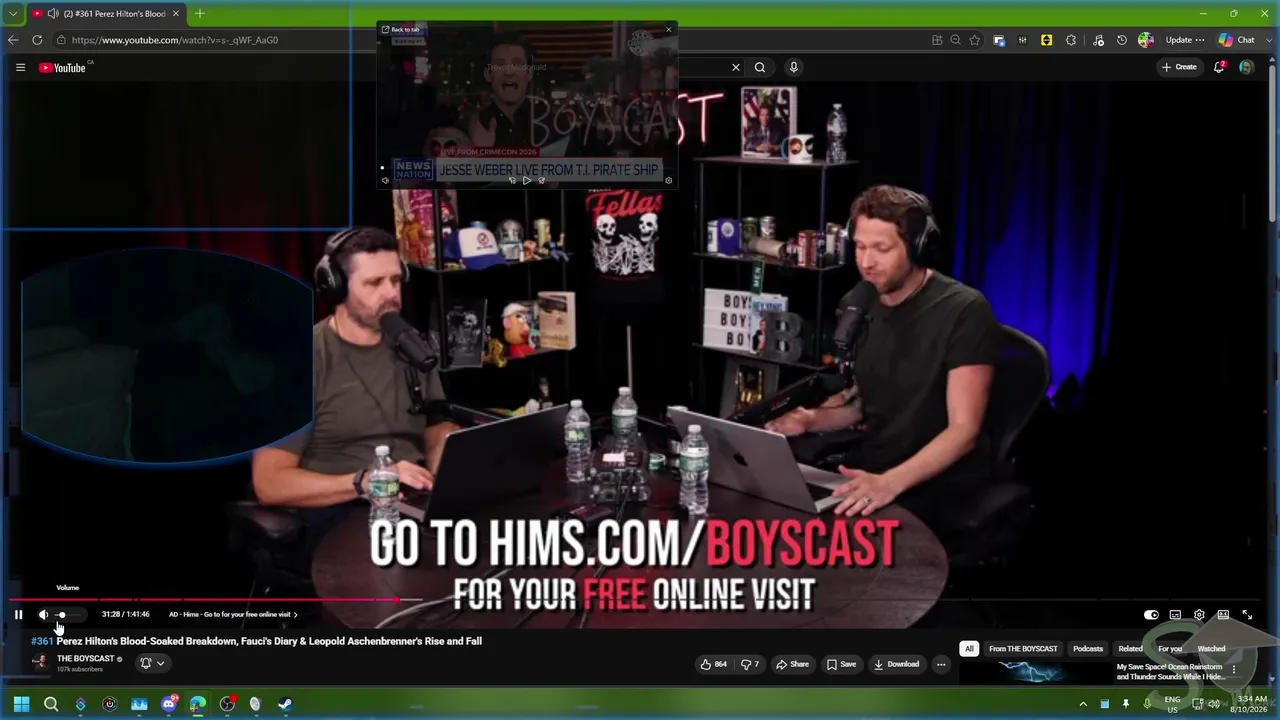Open the Ocean Rainstorm video thumbnail
This screenshot has height=720, width=1280.
[1034, 673]
